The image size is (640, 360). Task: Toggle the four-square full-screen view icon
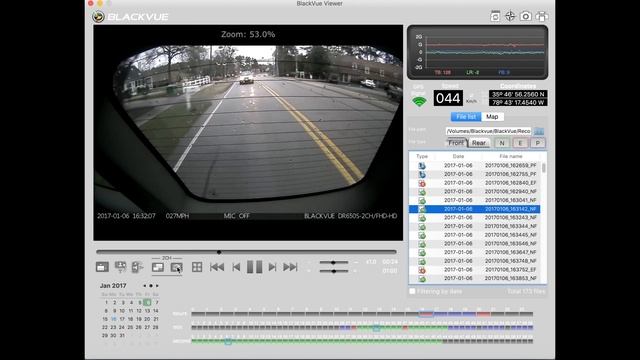(197, 267)
